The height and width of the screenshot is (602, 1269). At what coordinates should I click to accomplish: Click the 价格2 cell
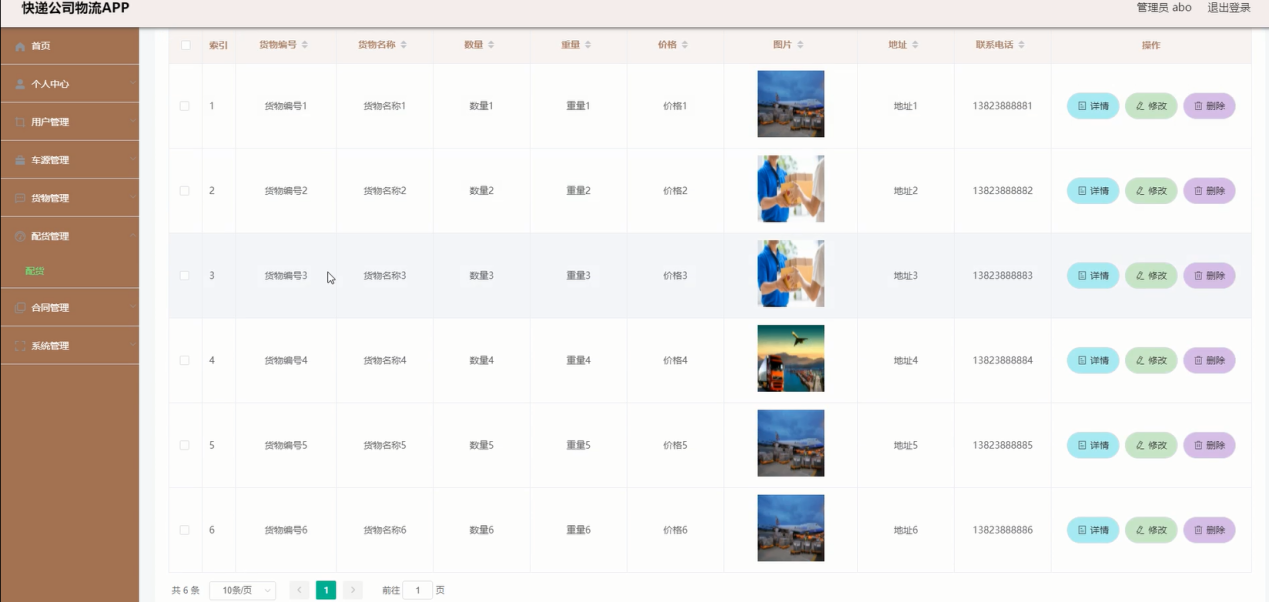[x=676, y=191]
